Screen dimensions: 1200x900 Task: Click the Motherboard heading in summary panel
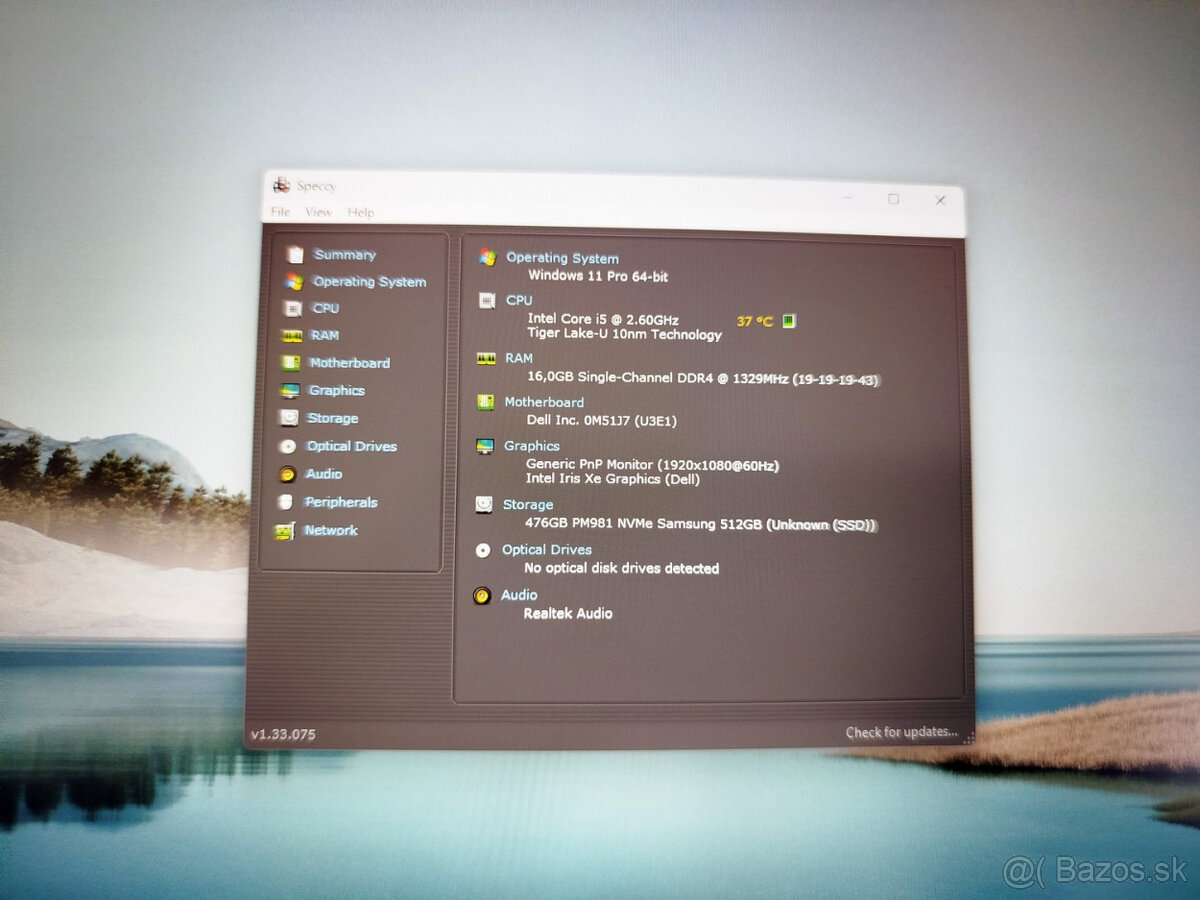pos(544,402)
